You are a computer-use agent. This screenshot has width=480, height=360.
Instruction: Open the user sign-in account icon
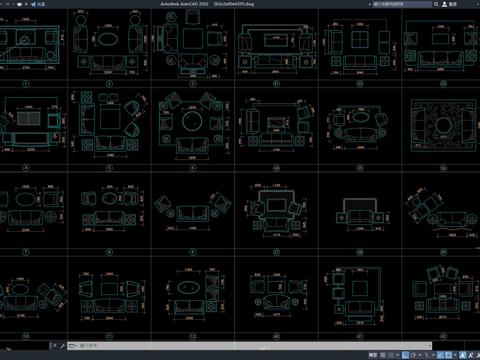click(444, 4)
